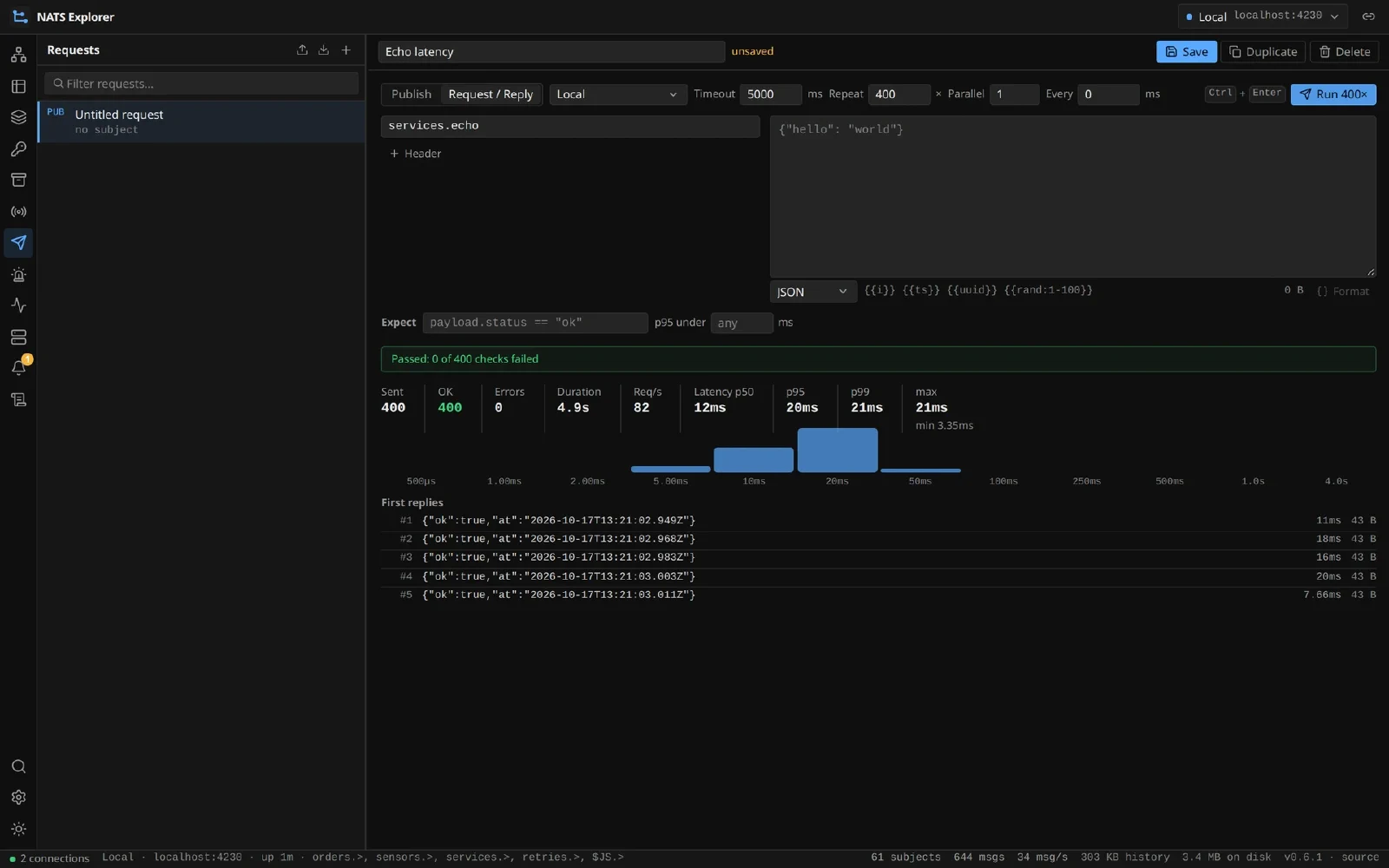Click the Run 400× button
The image size is (1389, 868).
(x=1333, y=94)
